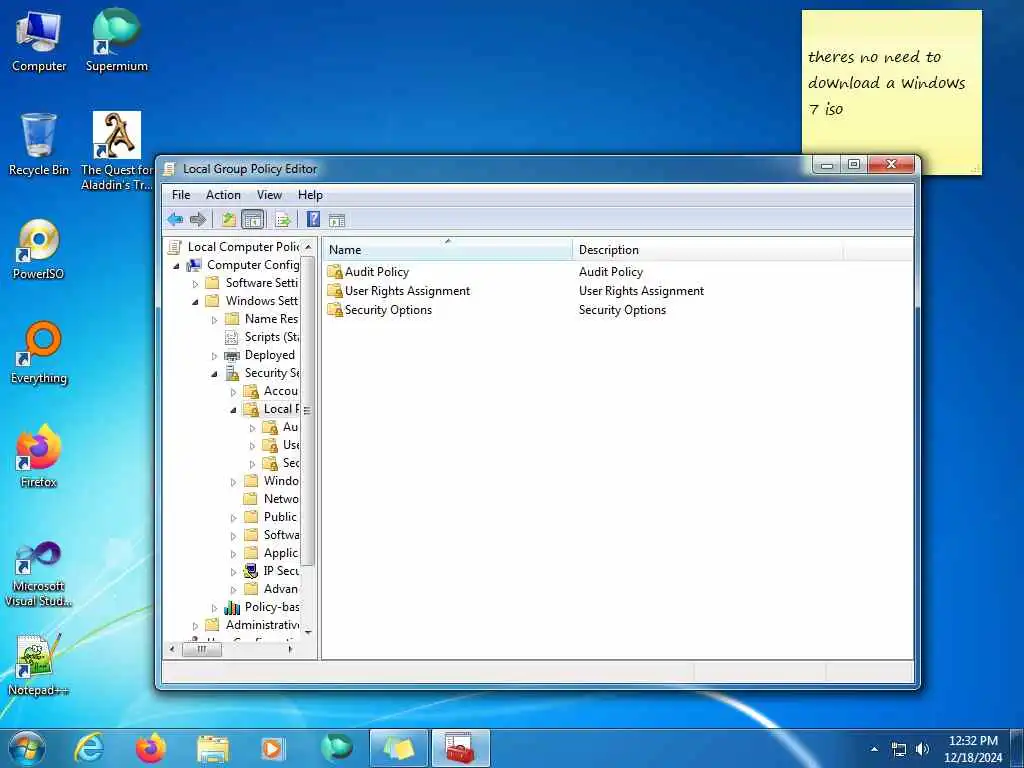Click Security Options description text
Screen dimensions: 1024x768
pyautogui.click(x=622, y=310)
